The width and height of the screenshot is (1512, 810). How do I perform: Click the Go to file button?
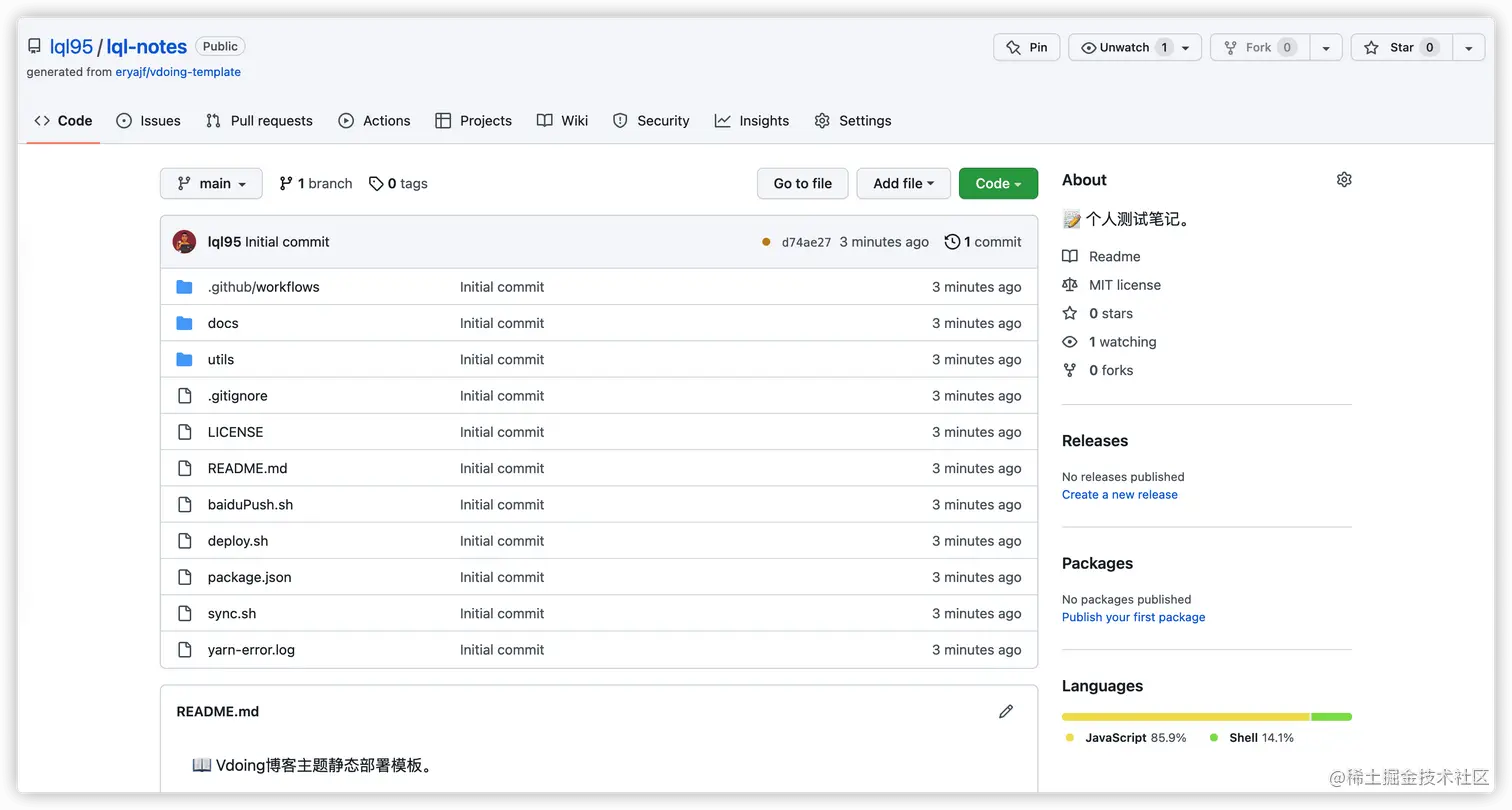click(802, 184)
